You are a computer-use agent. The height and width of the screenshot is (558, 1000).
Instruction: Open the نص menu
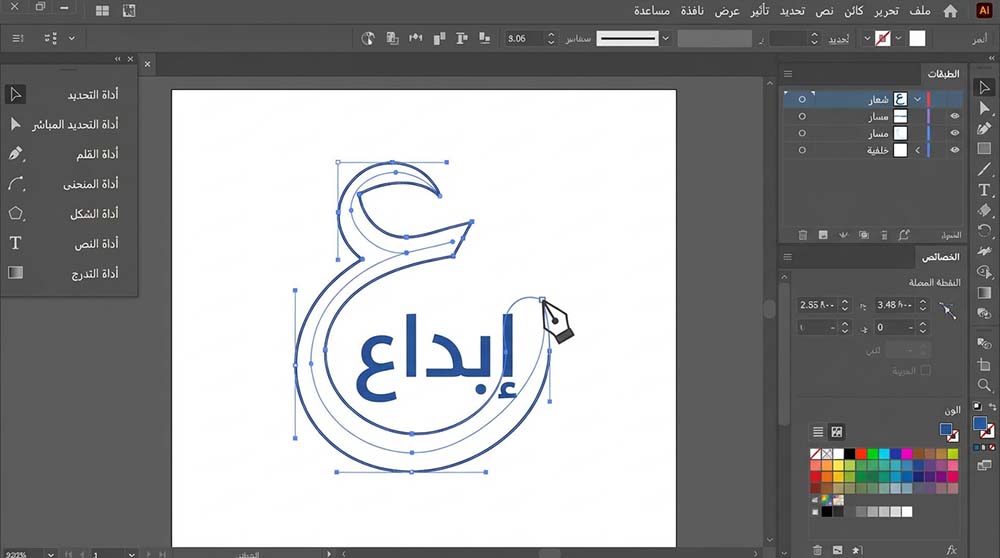825,11
